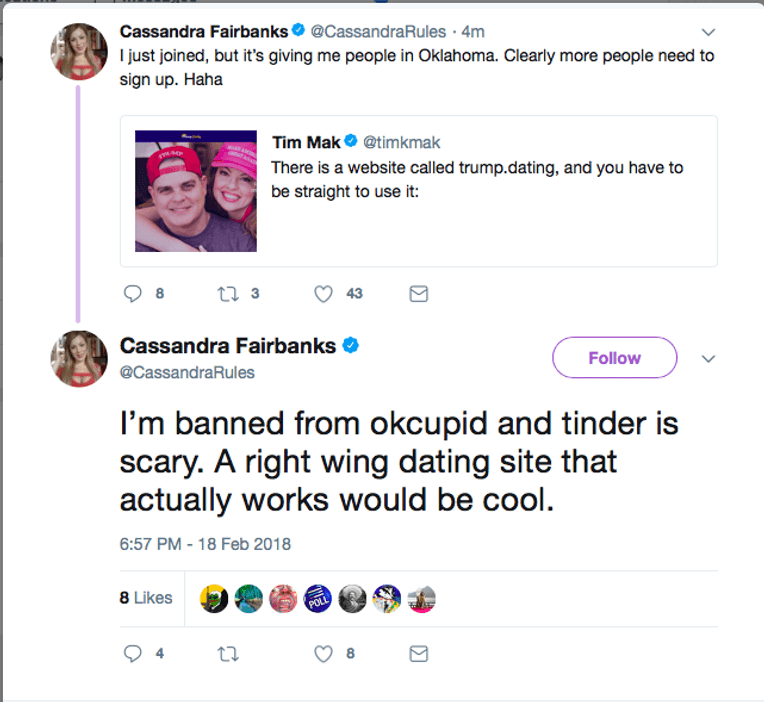Expand options chevron next to Follow button

tap(709, 359)
